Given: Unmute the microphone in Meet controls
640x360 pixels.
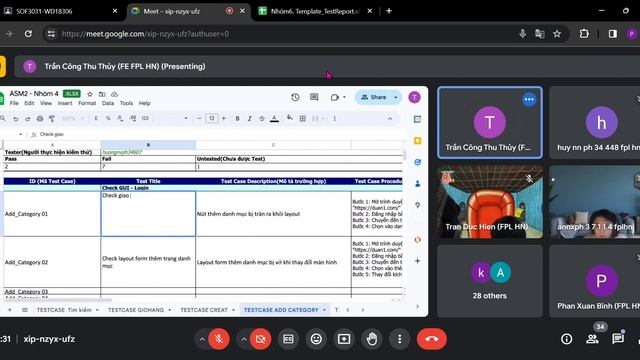Looking at the screenshot, I should tap(219, 339).
